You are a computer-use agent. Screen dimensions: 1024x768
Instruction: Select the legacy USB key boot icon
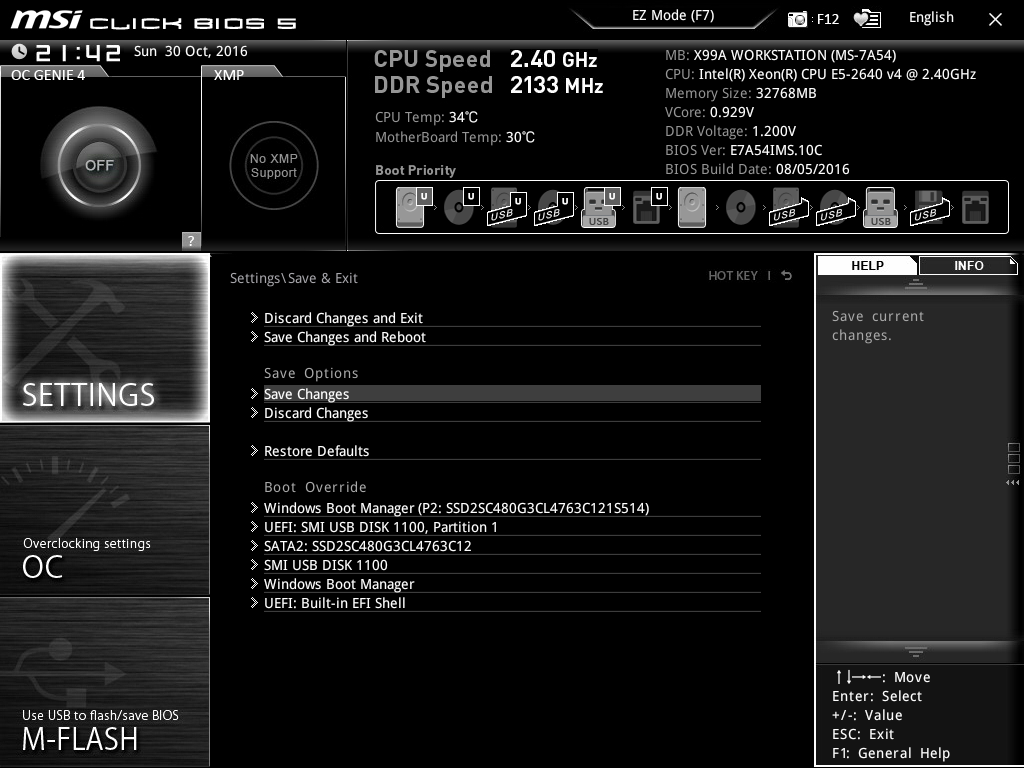[x=880, y=207]
